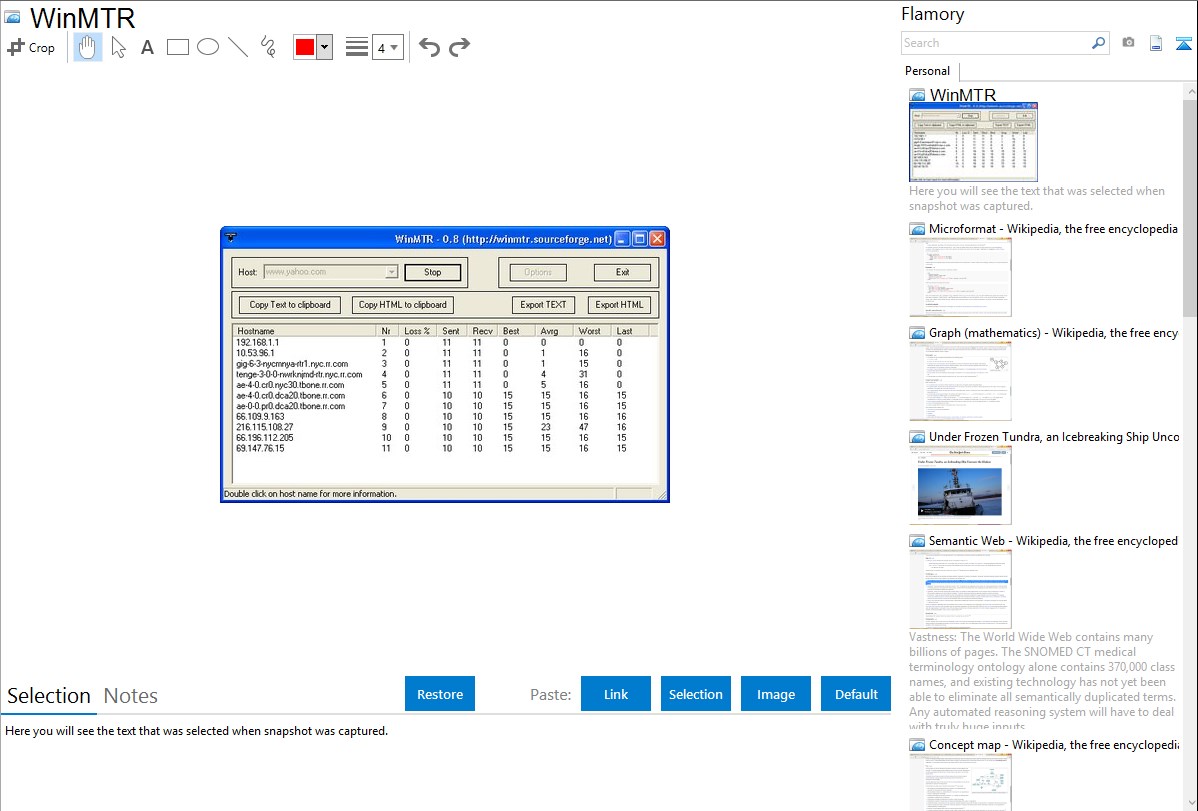Click Exit button in WinMTR
This screenshot has width=1198, height=811.
pos(623,272)
